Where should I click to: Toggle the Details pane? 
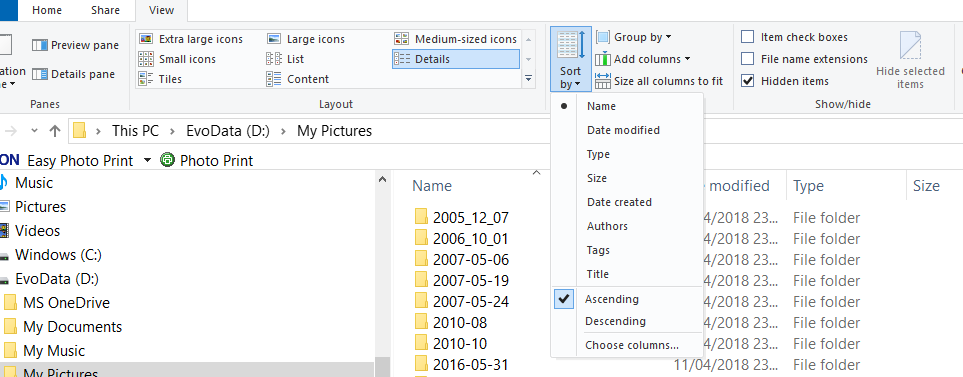(x=74, y=74)
